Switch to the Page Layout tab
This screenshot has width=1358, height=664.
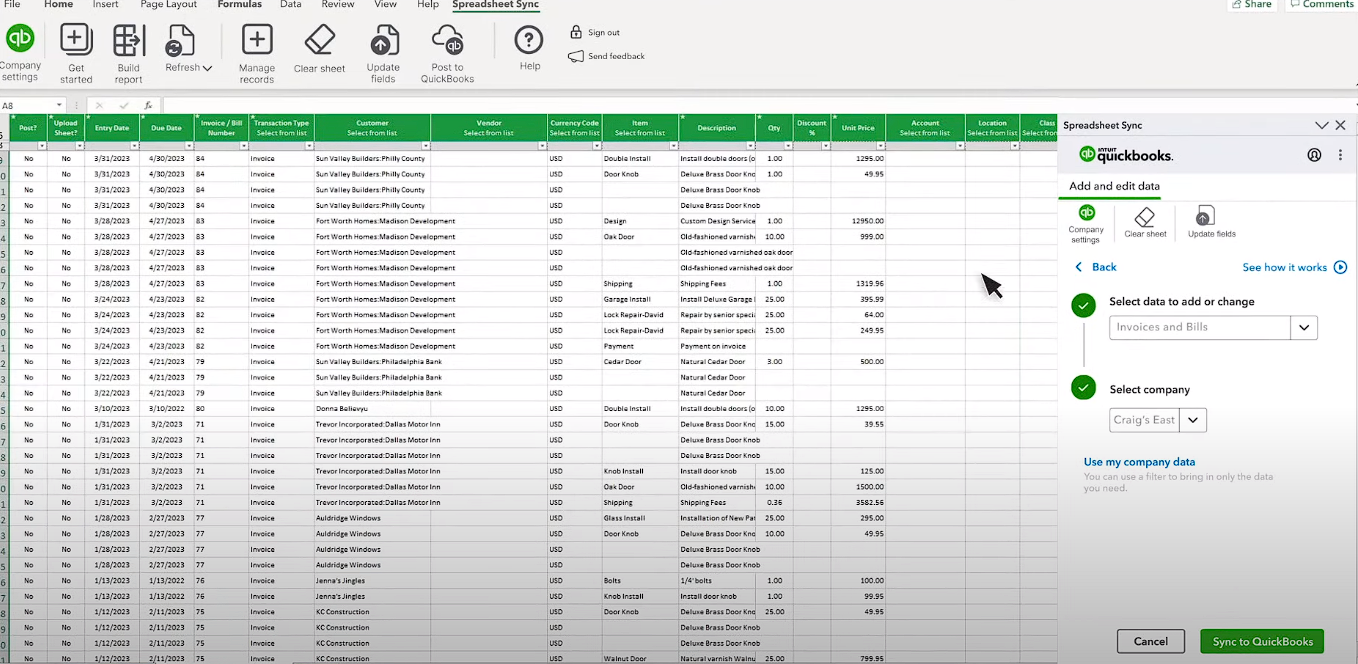pyautogui.click(x=168, y=5)
